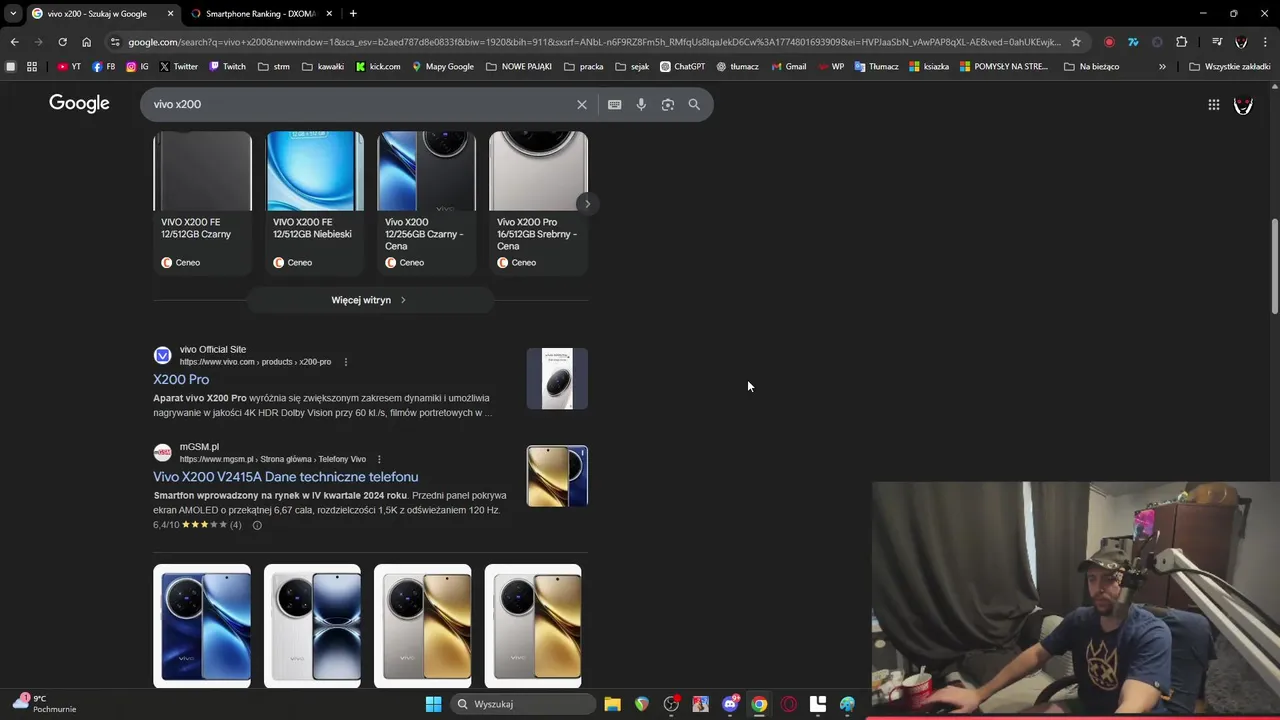Open Discord from the taskbar
Screen dimensions: 1280x720
(x=730, y=704)
